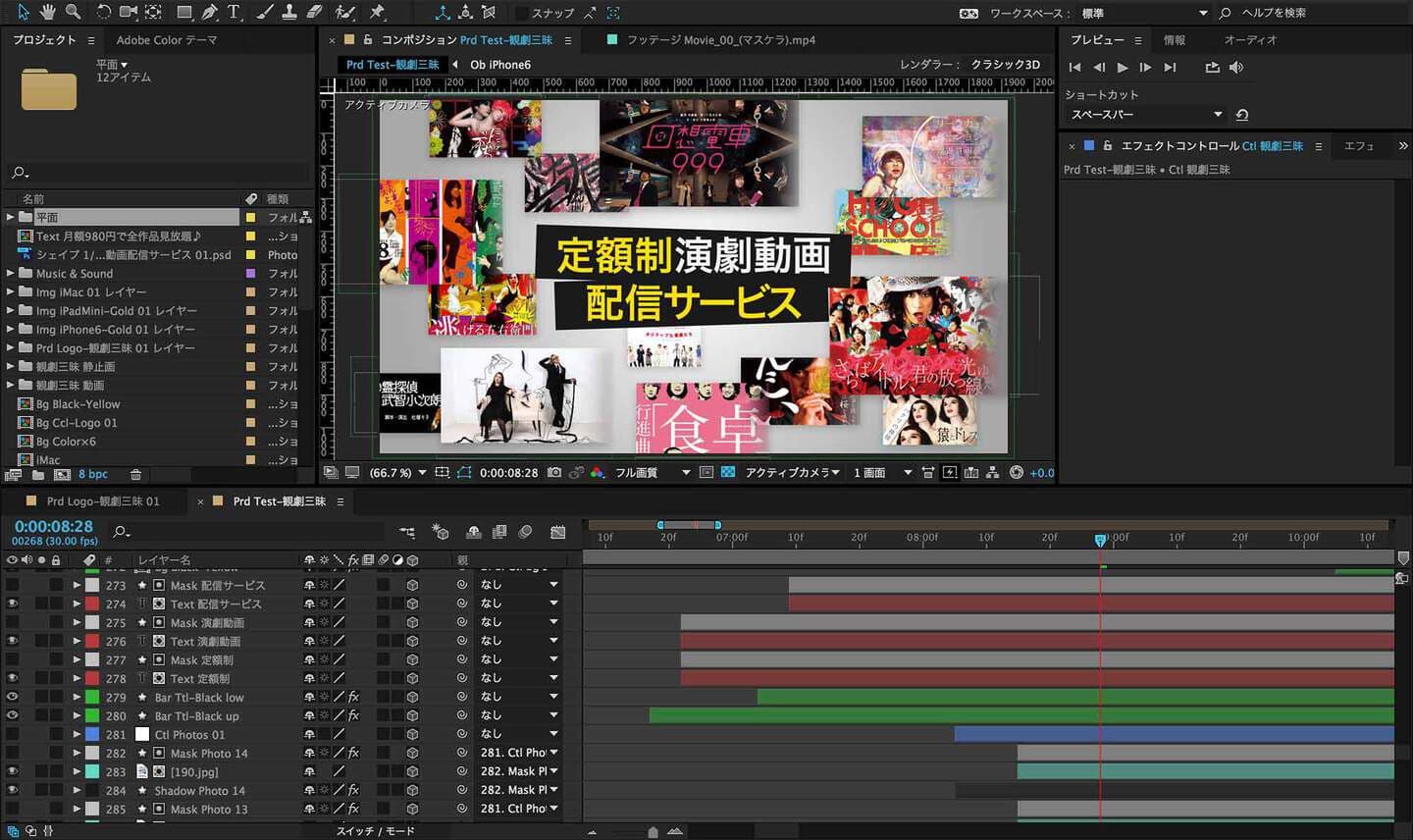Select the Clone Stamp tool
The image size is (1413, 840).
pyautogui.click(x=289, y=12)
